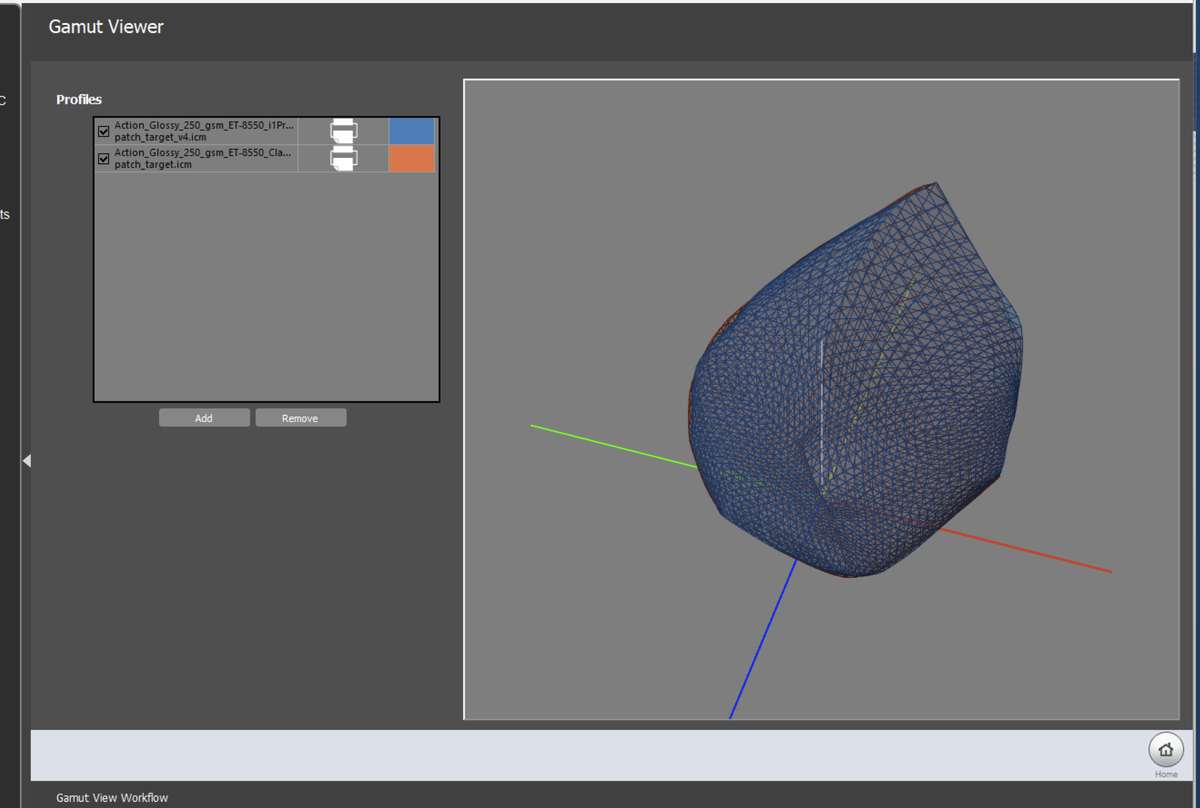This screenshot has height=808, width=1200.
Task: Click the Gamut View Workflow label
Action: click(112, 797)
